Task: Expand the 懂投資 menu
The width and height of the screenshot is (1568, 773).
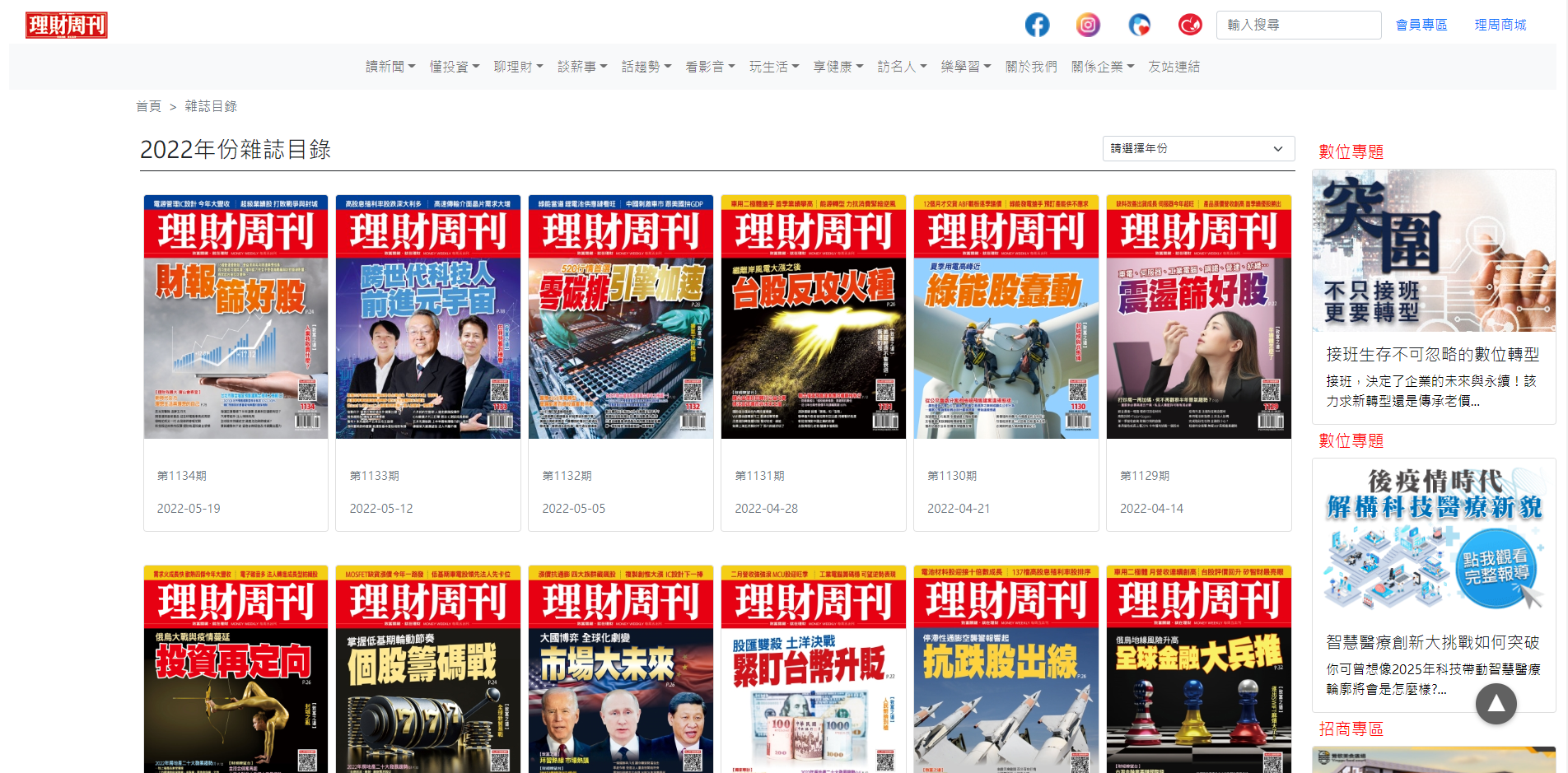Action: pyautogui.click(x=455, y=67)
